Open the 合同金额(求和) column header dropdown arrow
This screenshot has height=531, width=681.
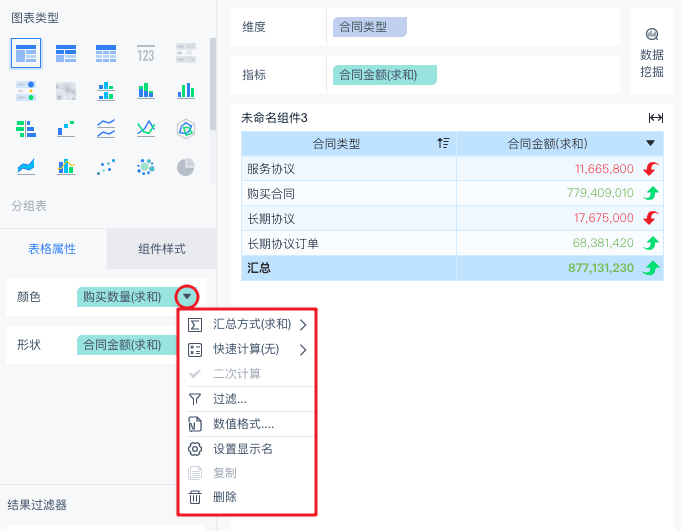pyautogui.click(x=650, y=143)
